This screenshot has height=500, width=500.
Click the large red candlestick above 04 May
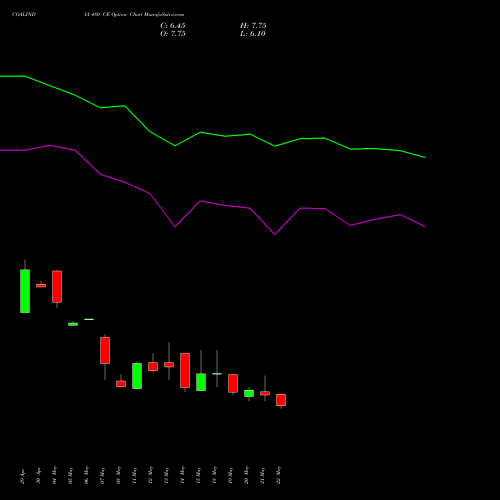point(57,287)
